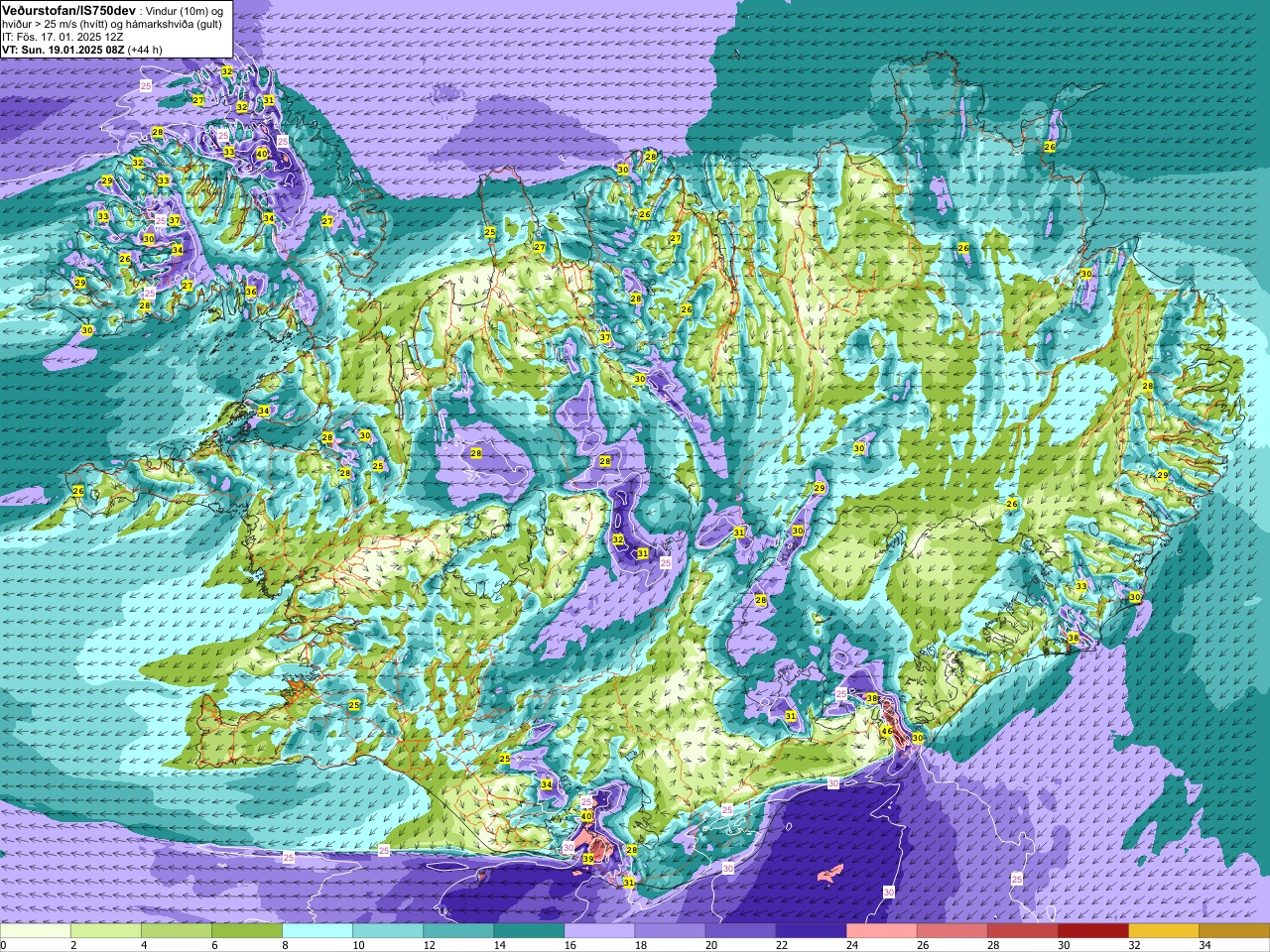
Task: Click the dark teal 14–16 m/s legend swatch
Action: click(529, 932)
